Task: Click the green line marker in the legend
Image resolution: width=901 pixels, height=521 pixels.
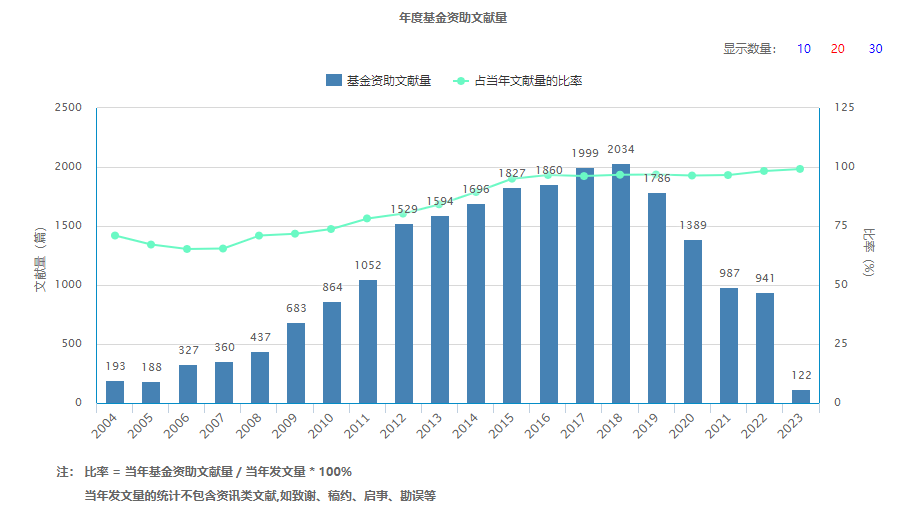Action: (461, 81)
